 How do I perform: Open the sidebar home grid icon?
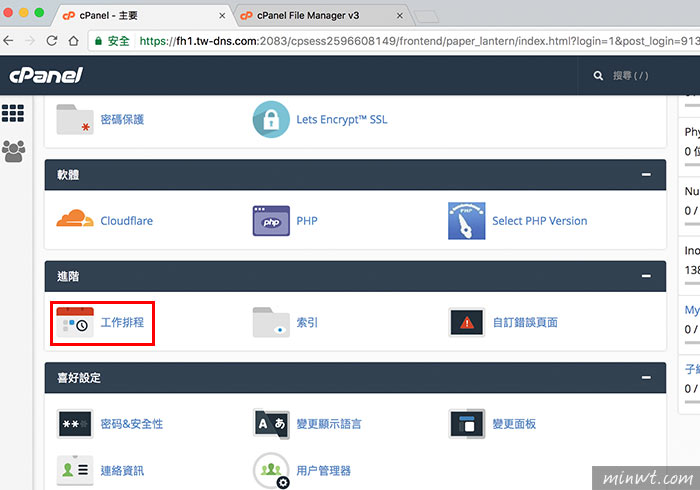[x=13, y=113]
